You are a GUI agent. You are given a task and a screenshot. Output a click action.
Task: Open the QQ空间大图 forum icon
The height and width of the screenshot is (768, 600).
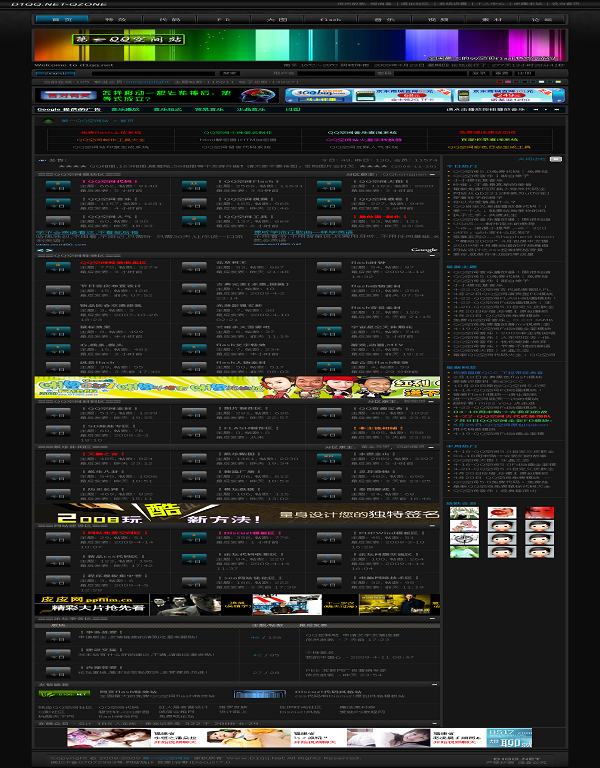[x=329, y=187]
